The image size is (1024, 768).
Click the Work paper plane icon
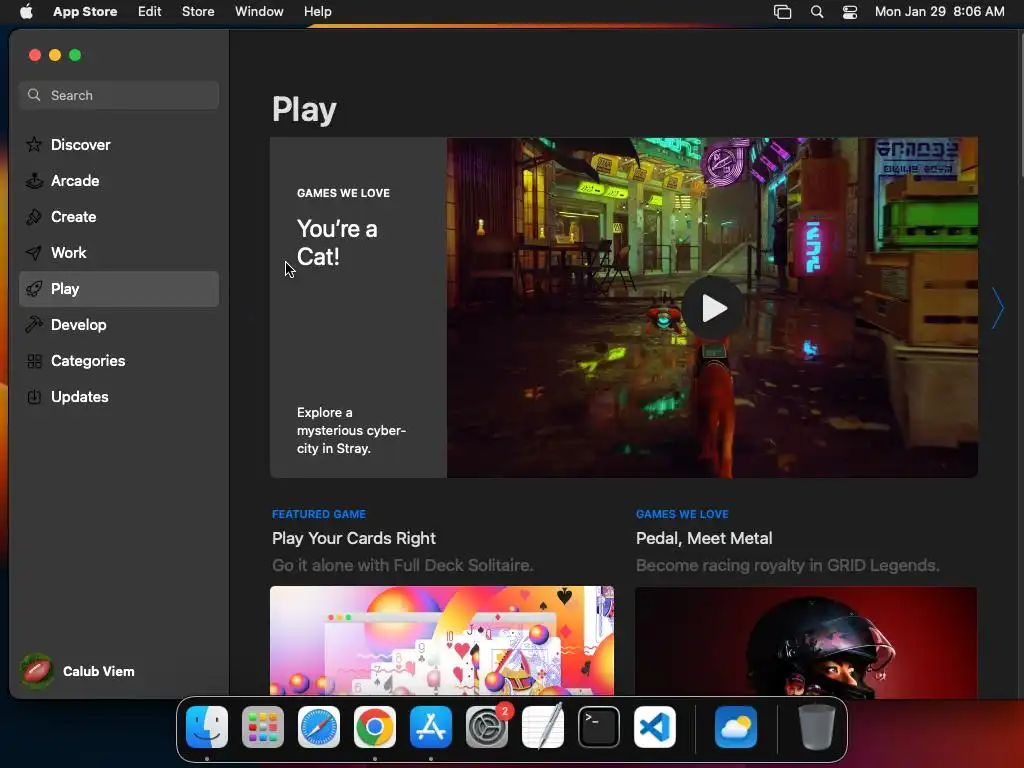coord(34,252)
